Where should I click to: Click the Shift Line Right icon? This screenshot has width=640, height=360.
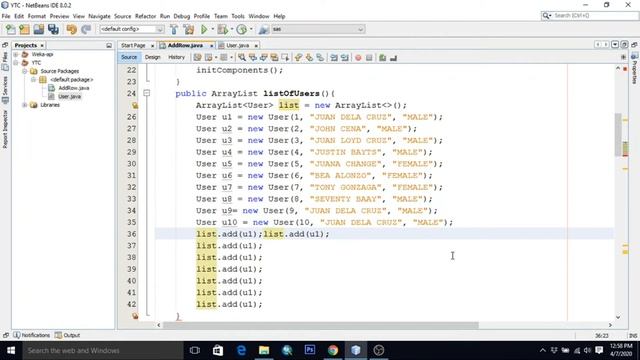[345, 58]
